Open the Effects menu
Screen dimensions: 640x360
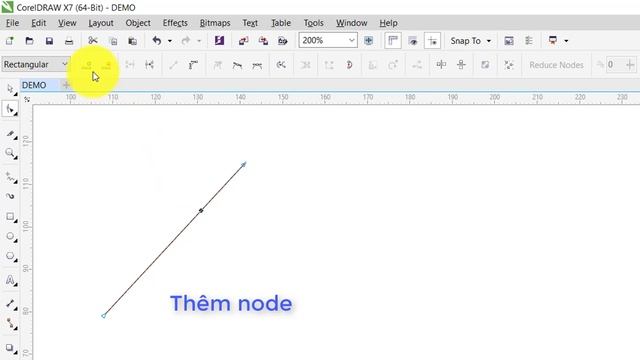point(175,23)
